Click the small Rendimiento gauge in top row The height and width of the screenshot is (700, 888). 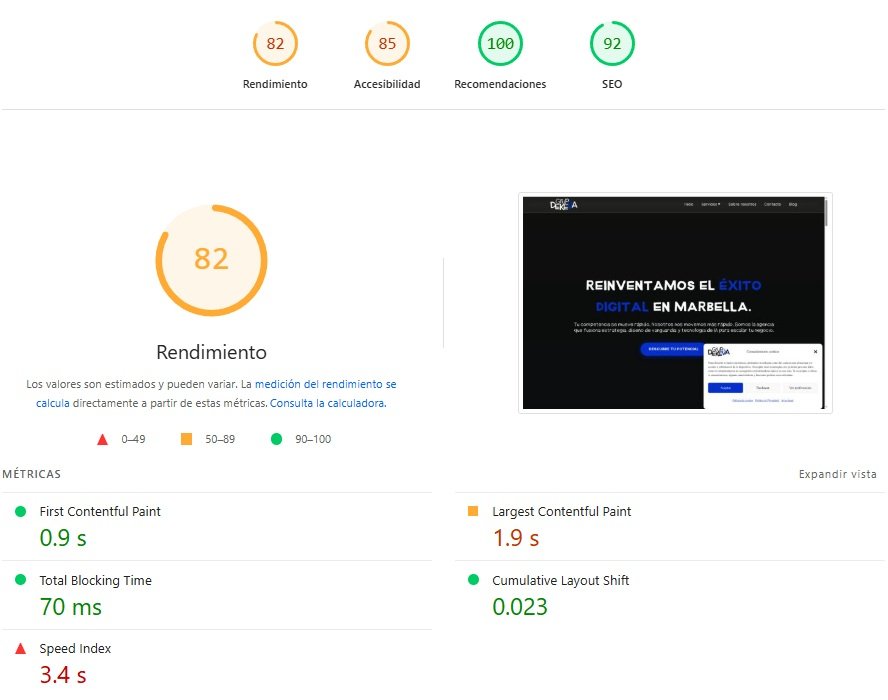coord(275,44)
